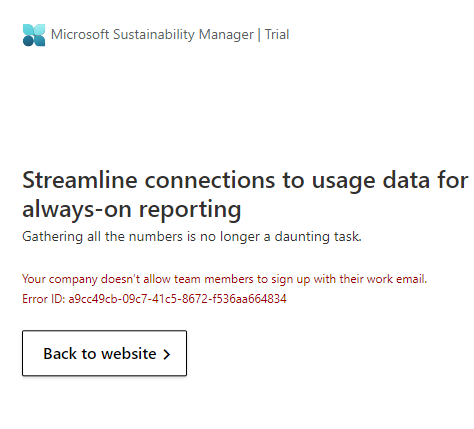
Task: Click the "Gathering all the numbers" subtitle
Action: tap(192, 237)
